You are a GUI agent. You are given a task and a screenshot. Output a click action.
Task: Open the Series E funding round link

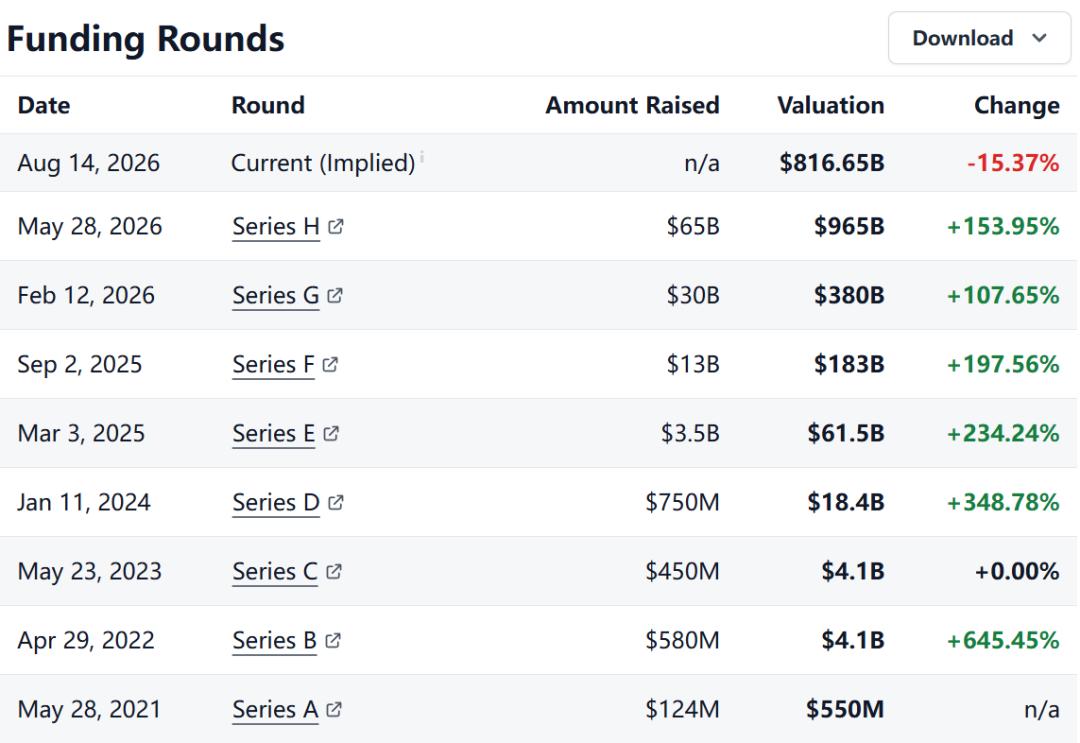273,434
